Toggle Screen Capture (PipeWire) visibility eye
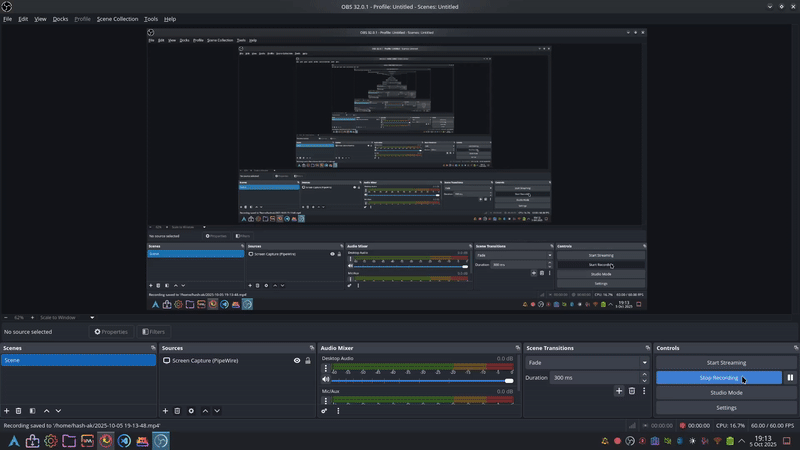 297,361
